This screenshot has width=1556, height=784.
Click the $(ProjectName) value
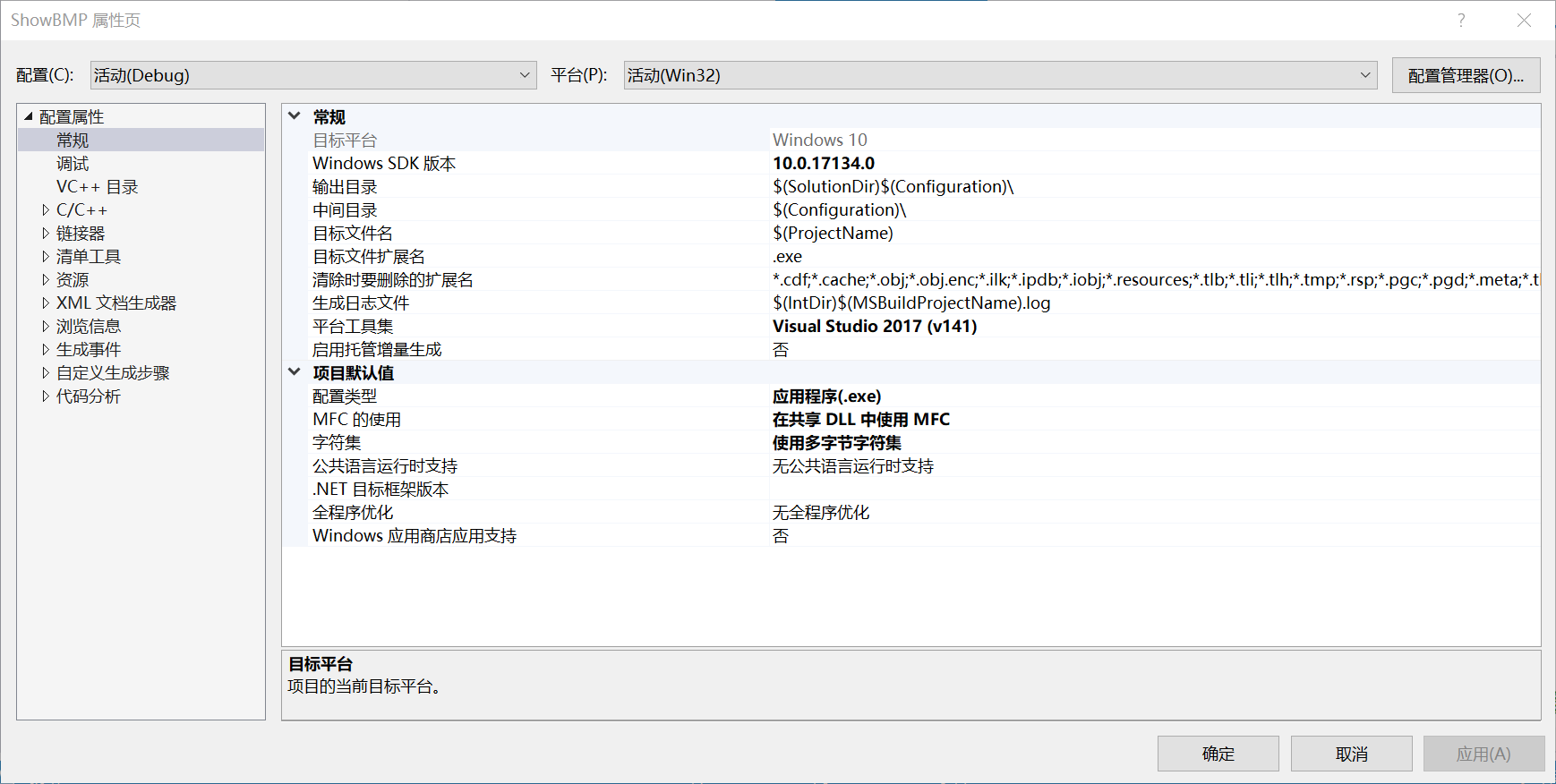833,233
